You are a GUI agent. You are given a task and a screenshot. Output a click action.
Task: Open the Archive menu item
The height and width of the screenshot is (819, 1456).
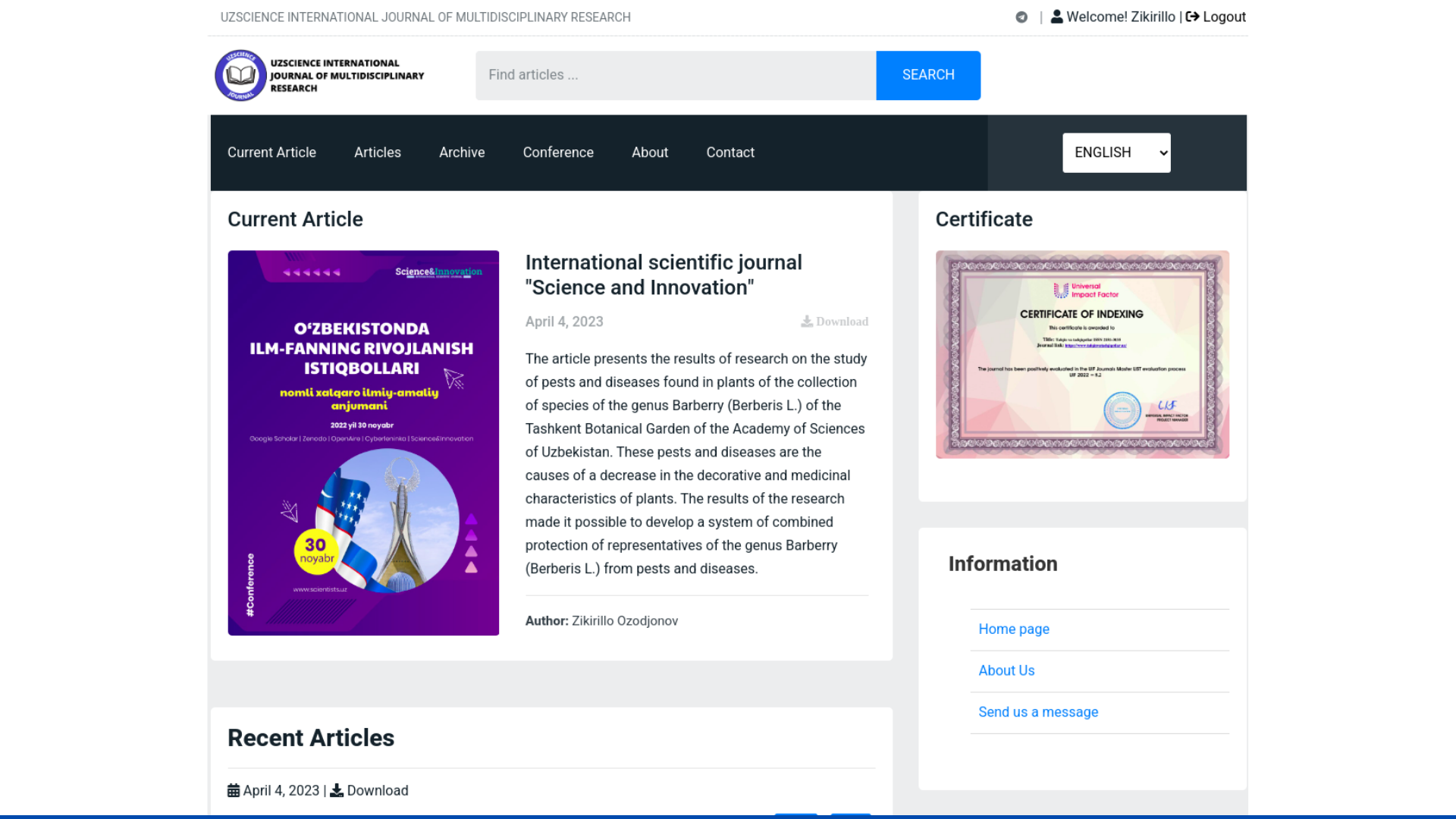(x=462, y=152)
